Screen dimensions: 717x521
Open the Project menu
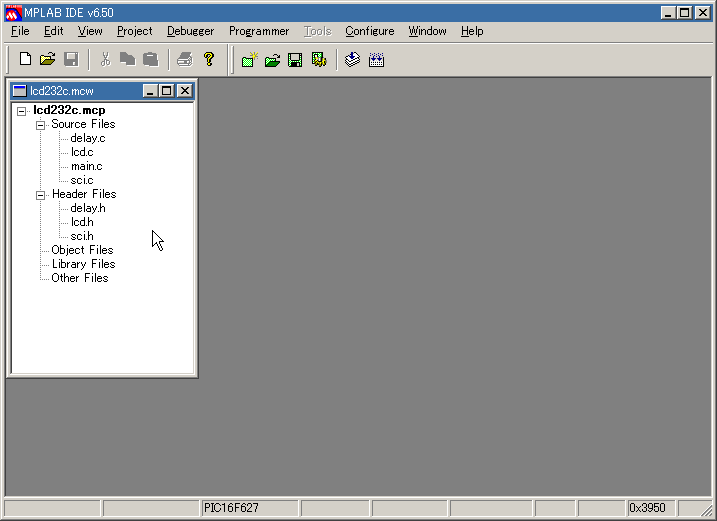(x=134, y=31)
